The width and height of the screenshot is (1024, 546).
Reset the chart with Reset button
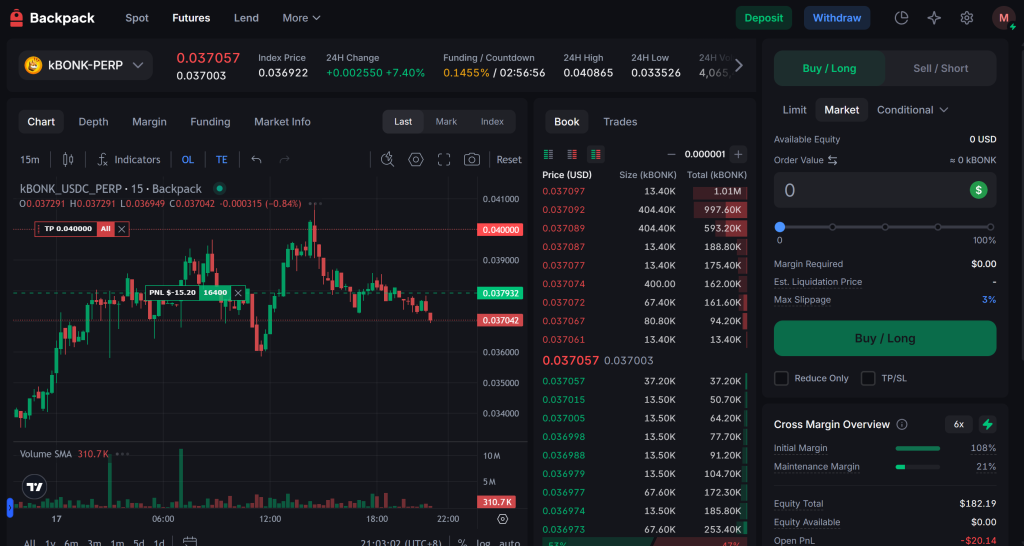coord(509,159)
